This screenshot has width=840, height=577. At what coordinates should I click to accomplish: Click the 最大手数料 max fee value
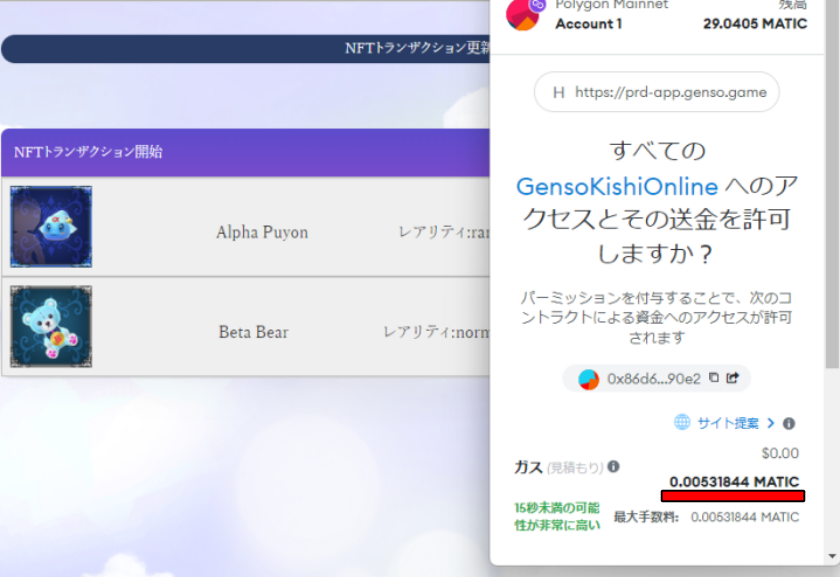pos(745,517)
